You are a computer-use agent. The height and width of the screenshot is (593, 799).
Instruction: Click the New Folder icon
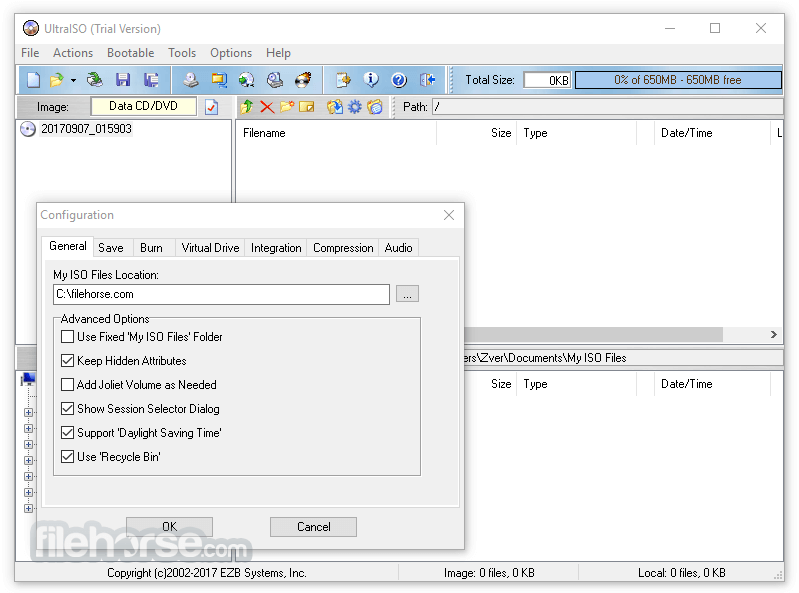tap(287, 107)
